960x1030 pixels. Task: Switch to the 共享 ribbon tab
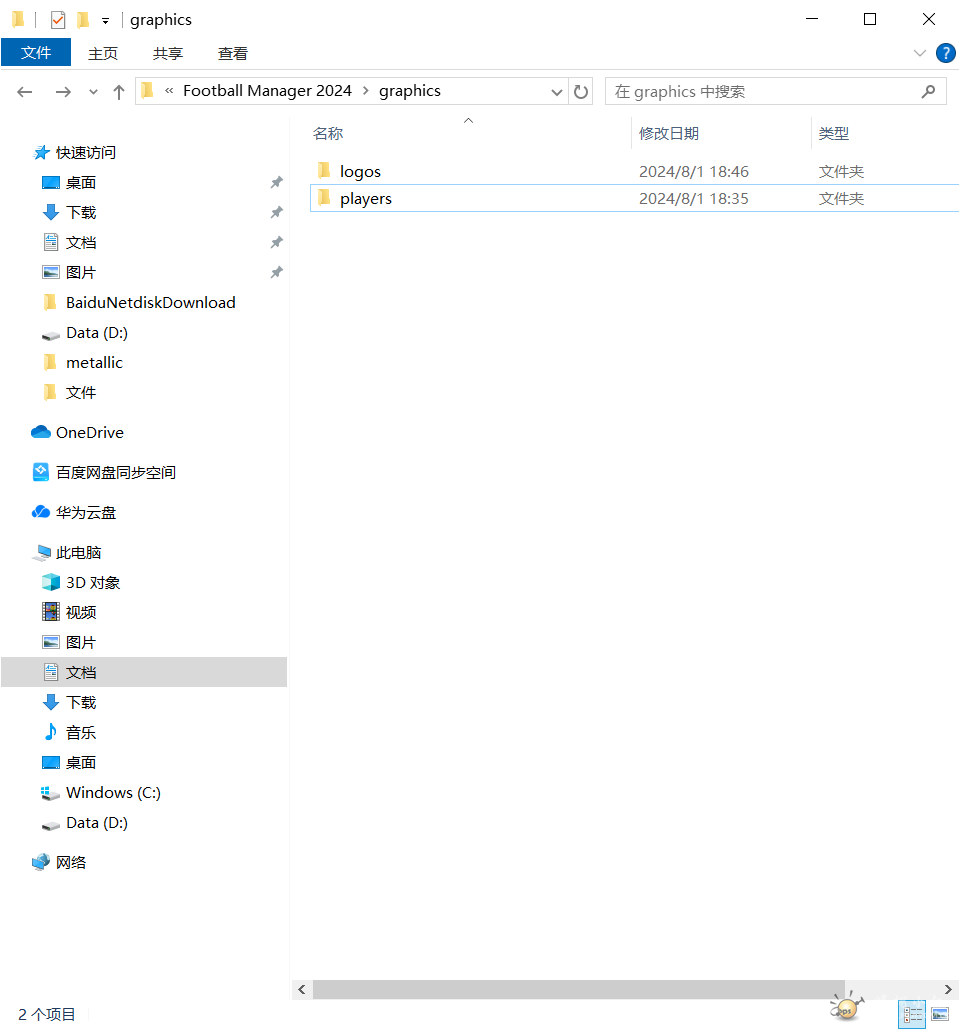coord(168,53)
